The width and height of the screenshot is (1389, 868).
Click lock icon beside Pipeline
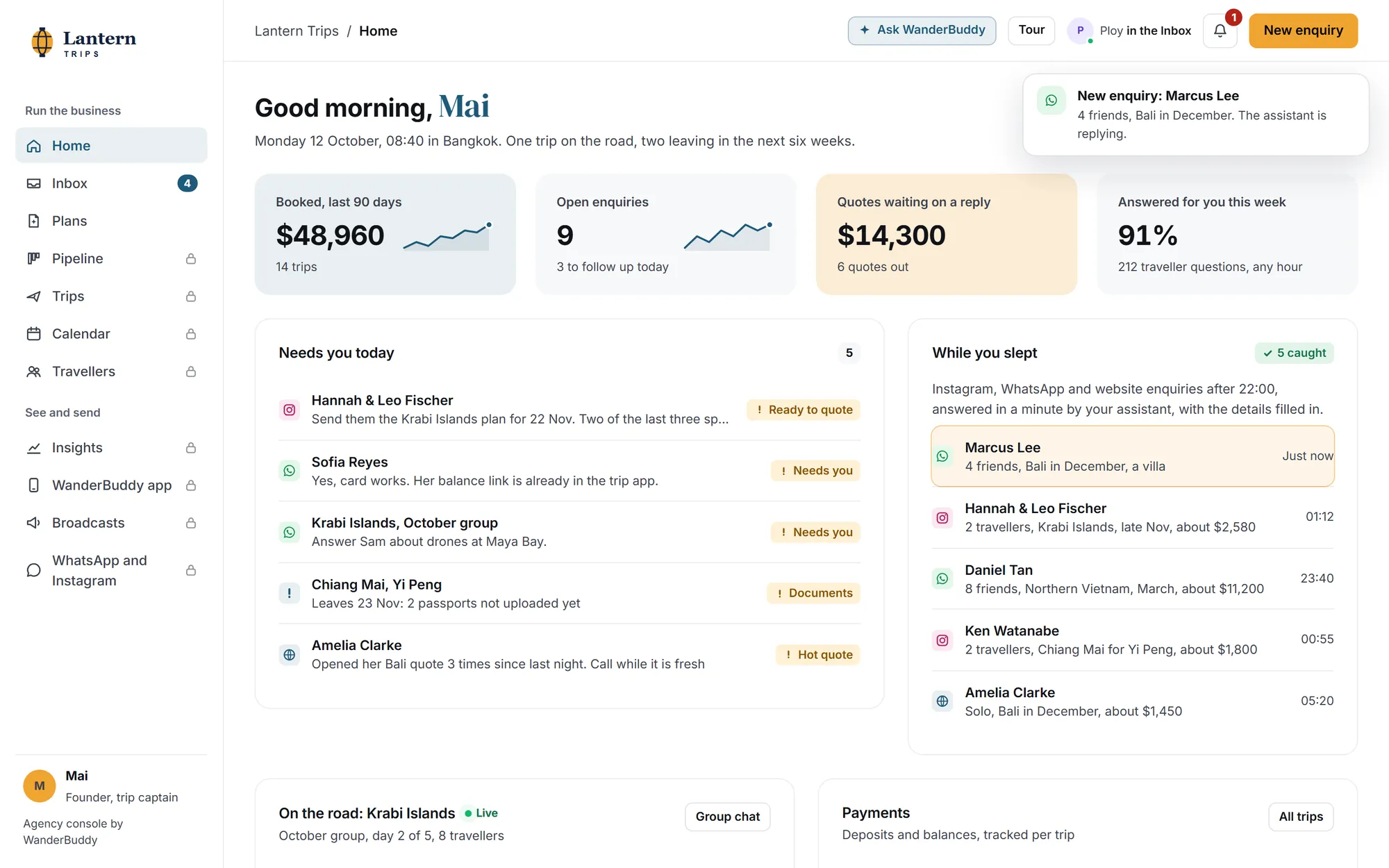pos(191,258)
